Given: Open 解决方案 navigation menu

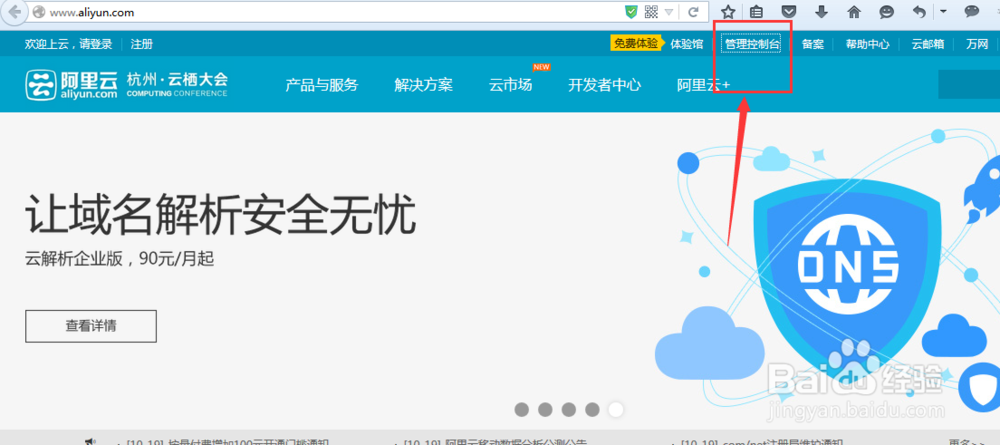Looking at the screenshot, I should (x=423, y=85).
